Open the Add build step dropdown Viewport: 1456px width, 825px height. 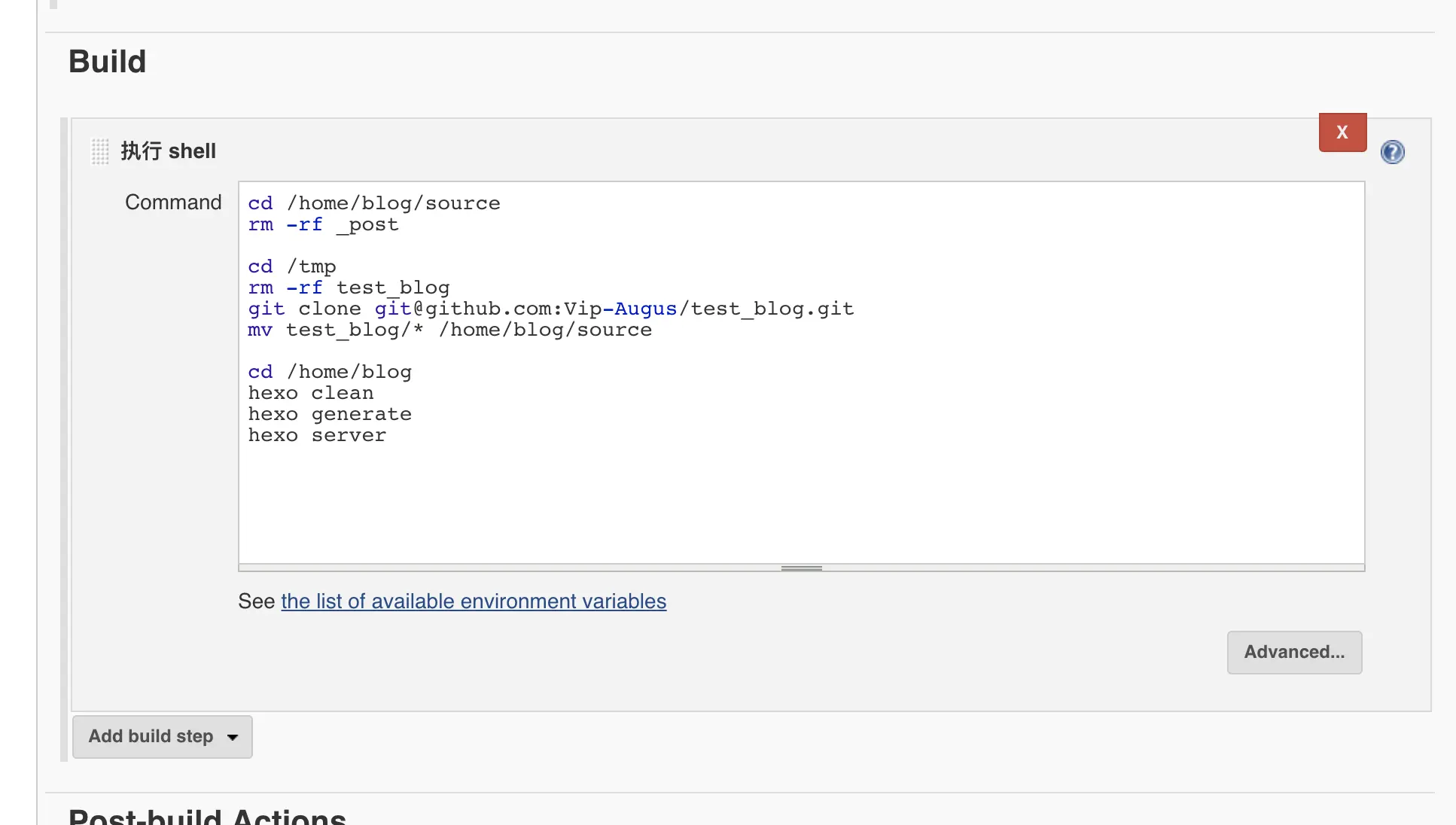(x=163, y=736)
